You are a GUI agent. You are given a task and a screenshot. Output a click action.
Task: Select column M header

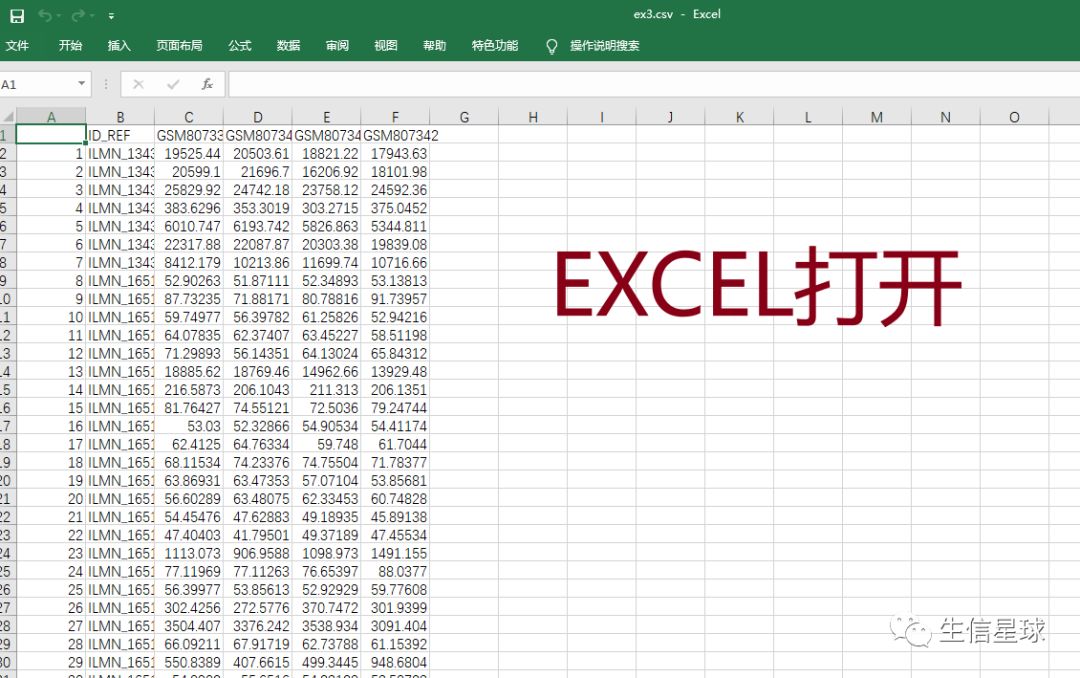(x=877, y=117)
